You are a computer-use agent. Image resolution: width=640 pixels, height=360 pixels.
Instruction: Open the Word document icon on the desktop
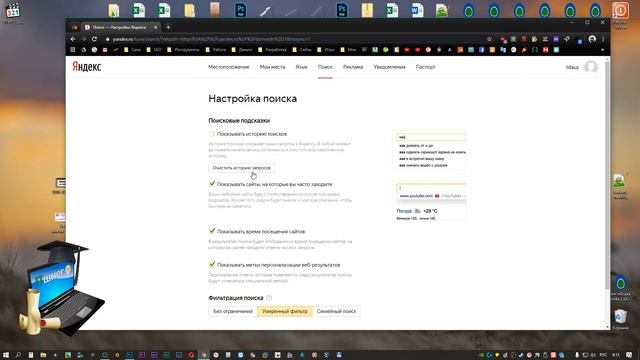(417, 10)
